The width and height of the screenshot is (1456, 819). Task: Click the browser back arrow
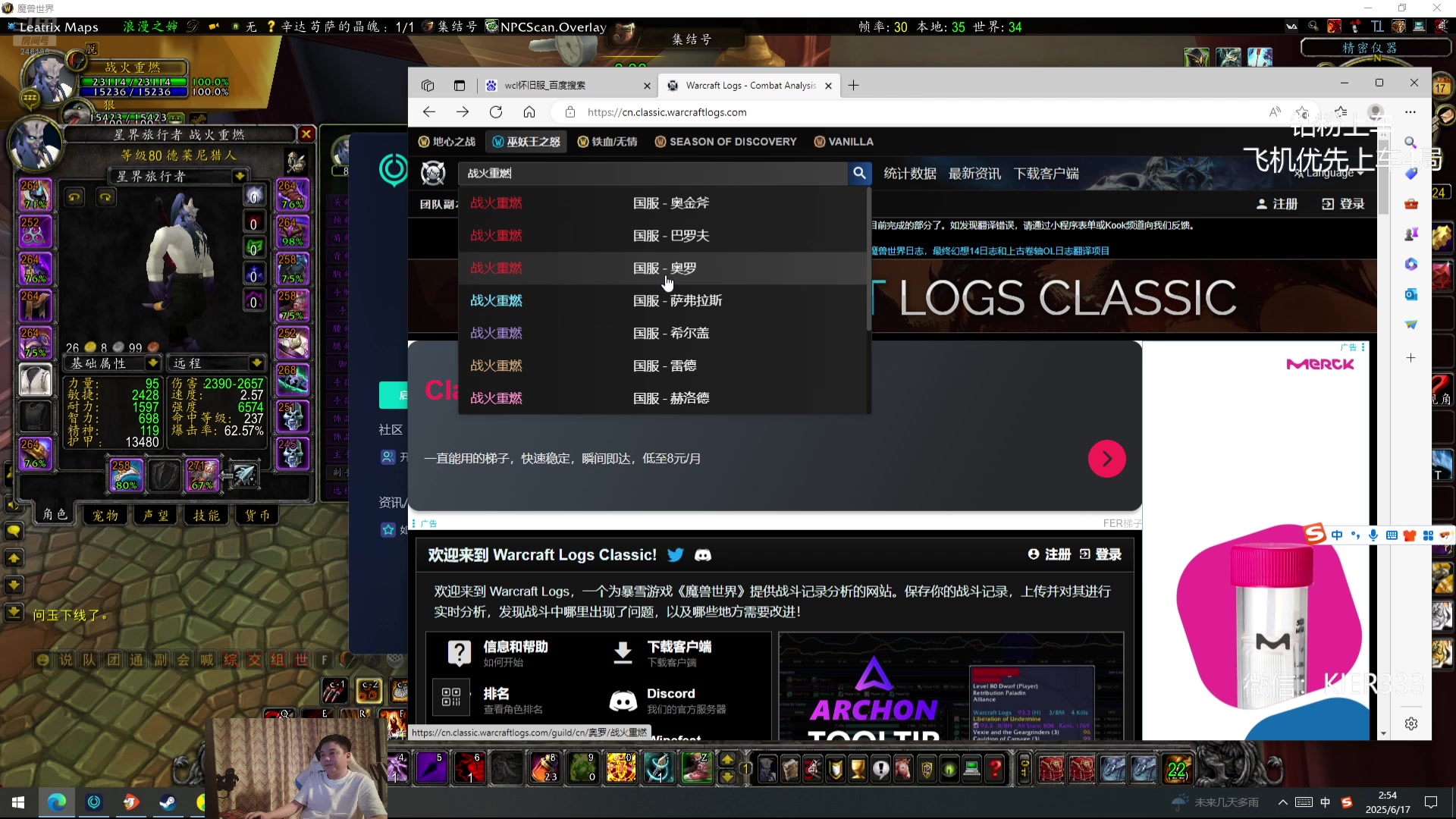[x=429, y=112]
